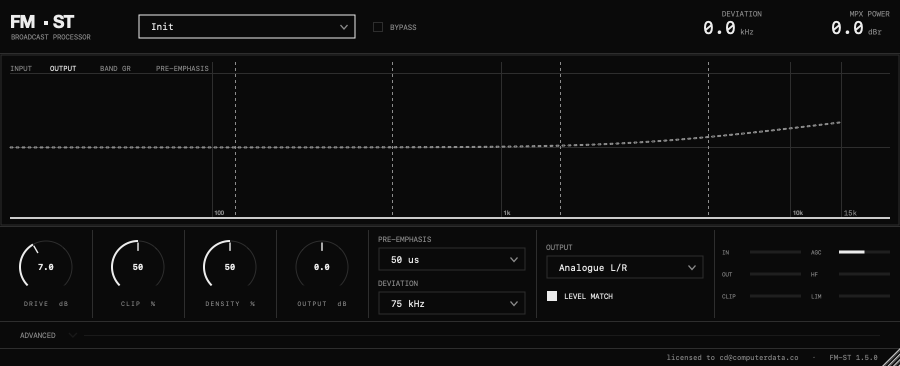This screenshot has width=900, height=366.
Task: Click the OUTPUT dB knob showing 0.0
Action: tap(321, 267)
